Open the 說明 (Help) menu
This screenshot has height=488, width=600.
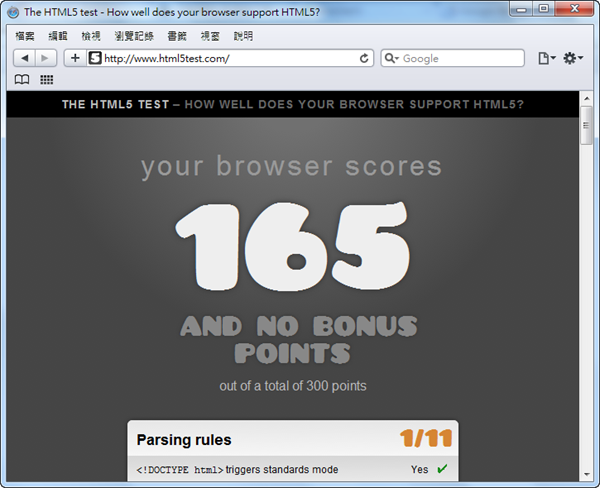pos(243,36)
